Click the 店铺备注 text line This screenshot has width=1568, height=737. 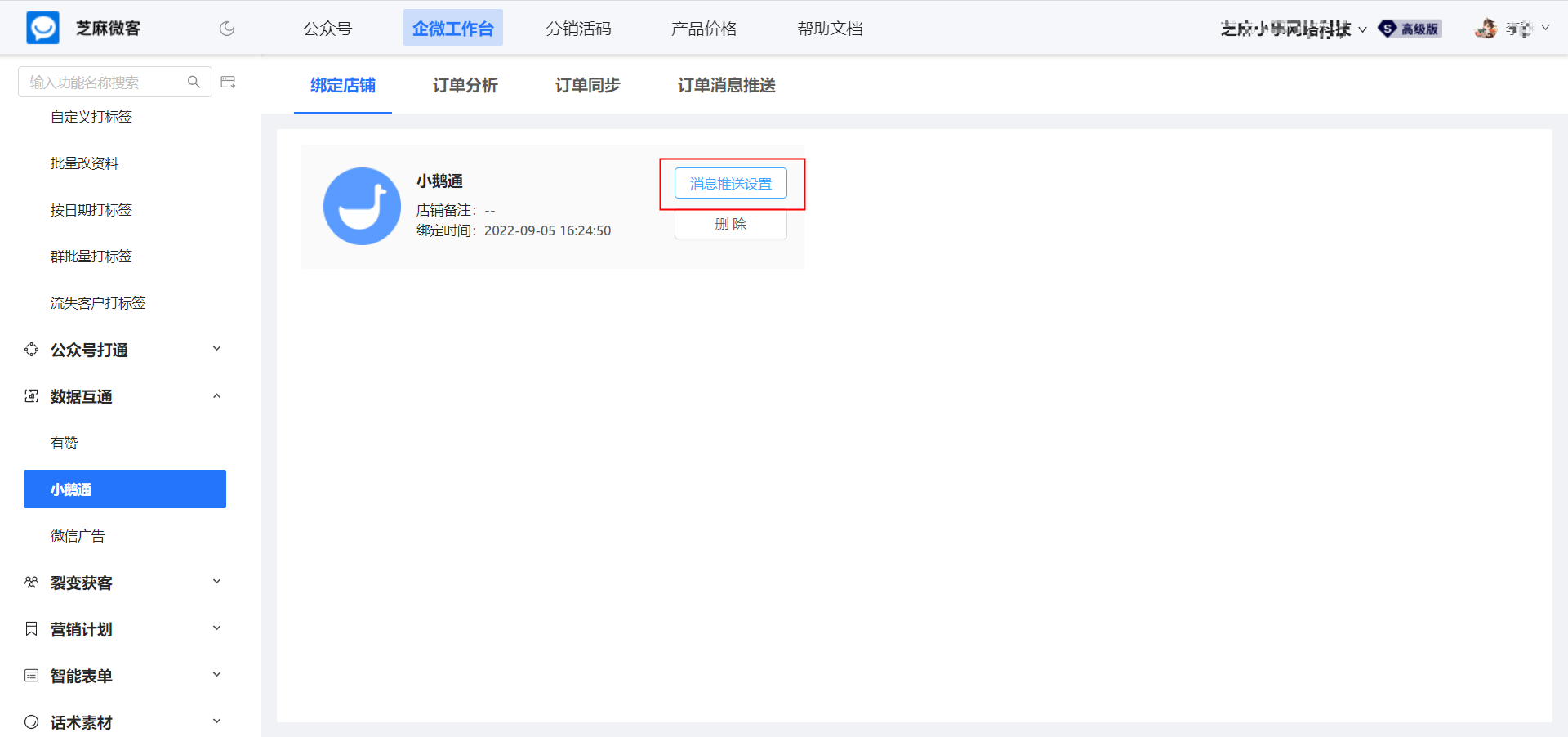(456, 210)
